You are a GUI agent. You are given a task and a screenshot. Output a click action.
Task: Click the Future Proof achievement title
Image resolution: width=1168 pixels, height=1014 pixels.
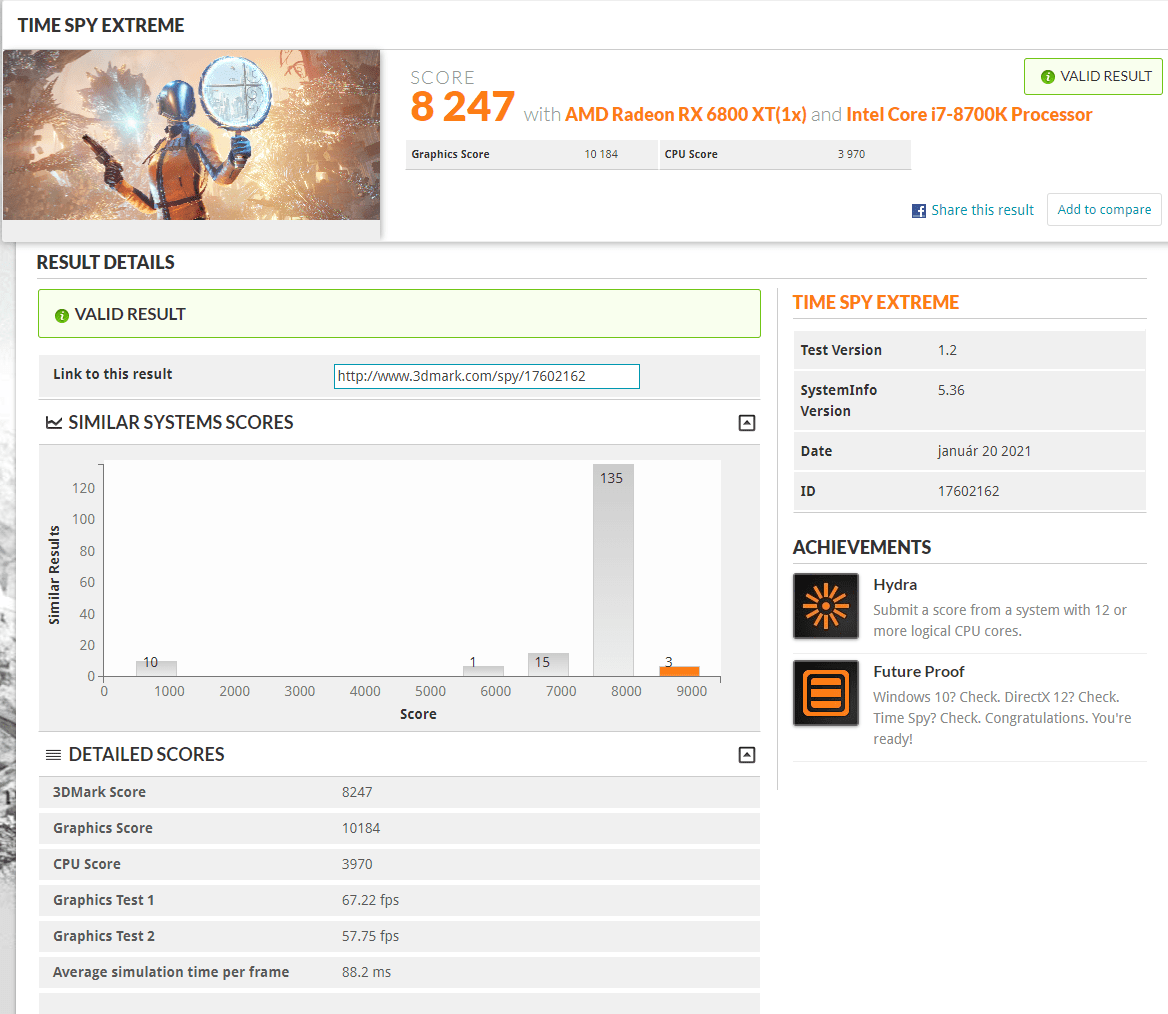coord(918,672)
